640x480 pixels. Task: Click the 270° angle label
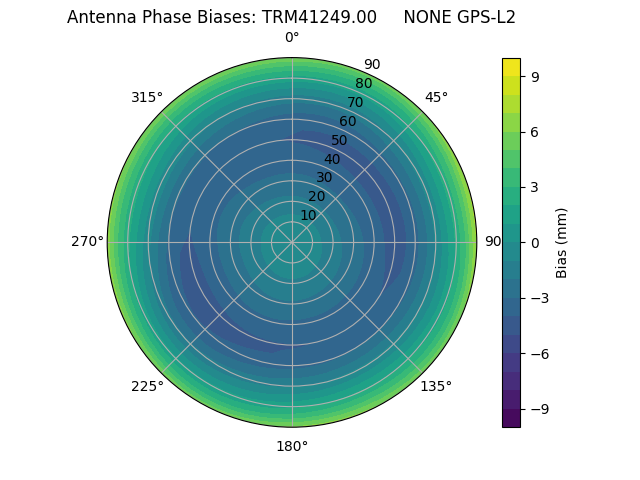(x=87, y=242)
